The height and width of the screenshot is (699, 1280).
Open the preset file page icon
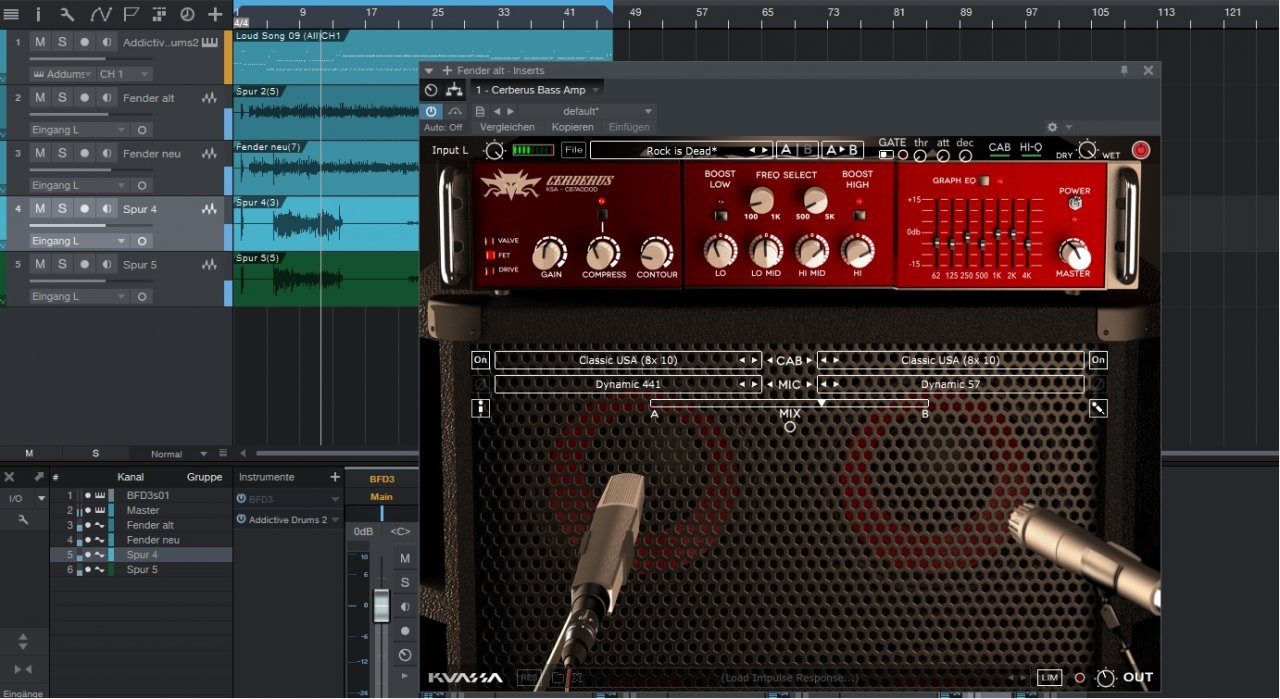480,111
